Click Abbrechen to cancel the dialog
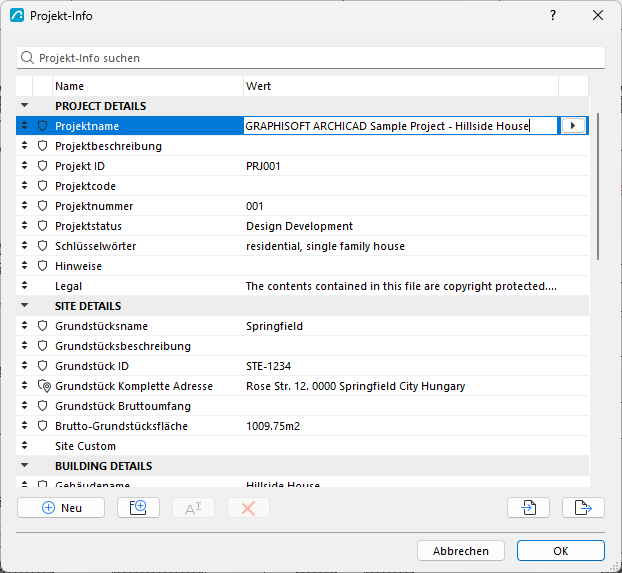The width and height of the screenshot is (622, 573). [x=461, y=551]
